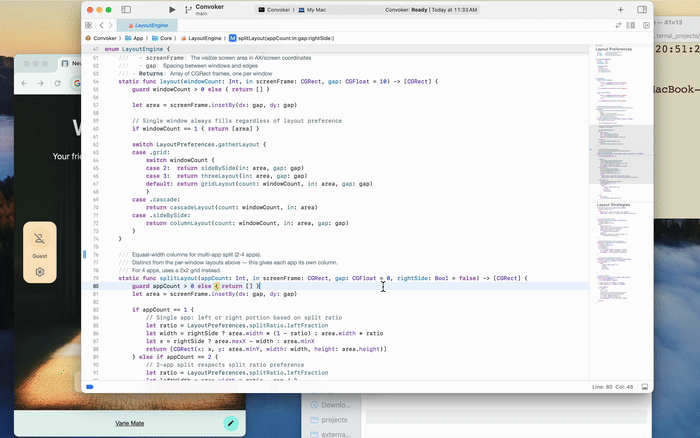Click the highlighted minimap viewport region
The height and width of the screenshot is (438, 700).
pos(621,154)
